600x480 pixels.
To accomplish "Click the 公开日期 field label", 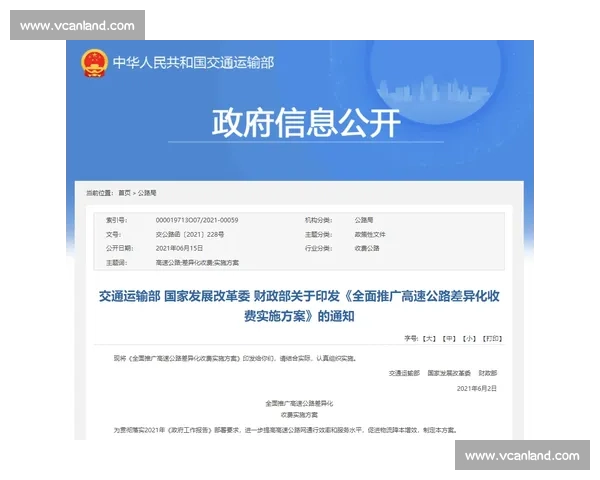I will 119,248.
